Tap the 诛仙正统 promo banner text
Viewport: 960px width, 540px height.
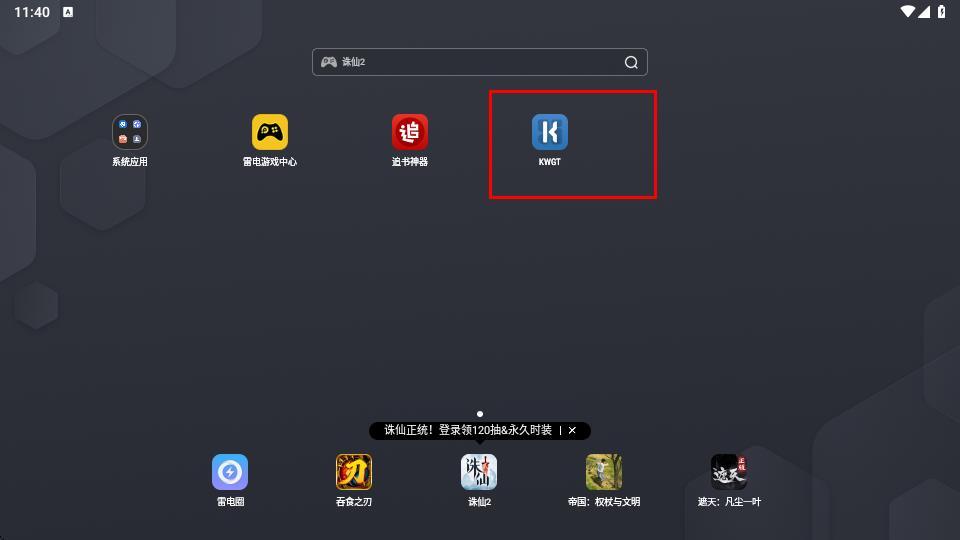click(468, 430)
